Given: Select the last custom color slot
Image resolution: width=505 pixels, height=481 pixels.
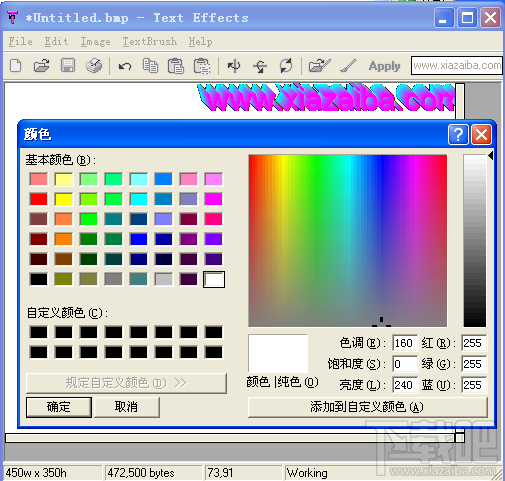Looking at the screenshot, I should pos(214,352).
